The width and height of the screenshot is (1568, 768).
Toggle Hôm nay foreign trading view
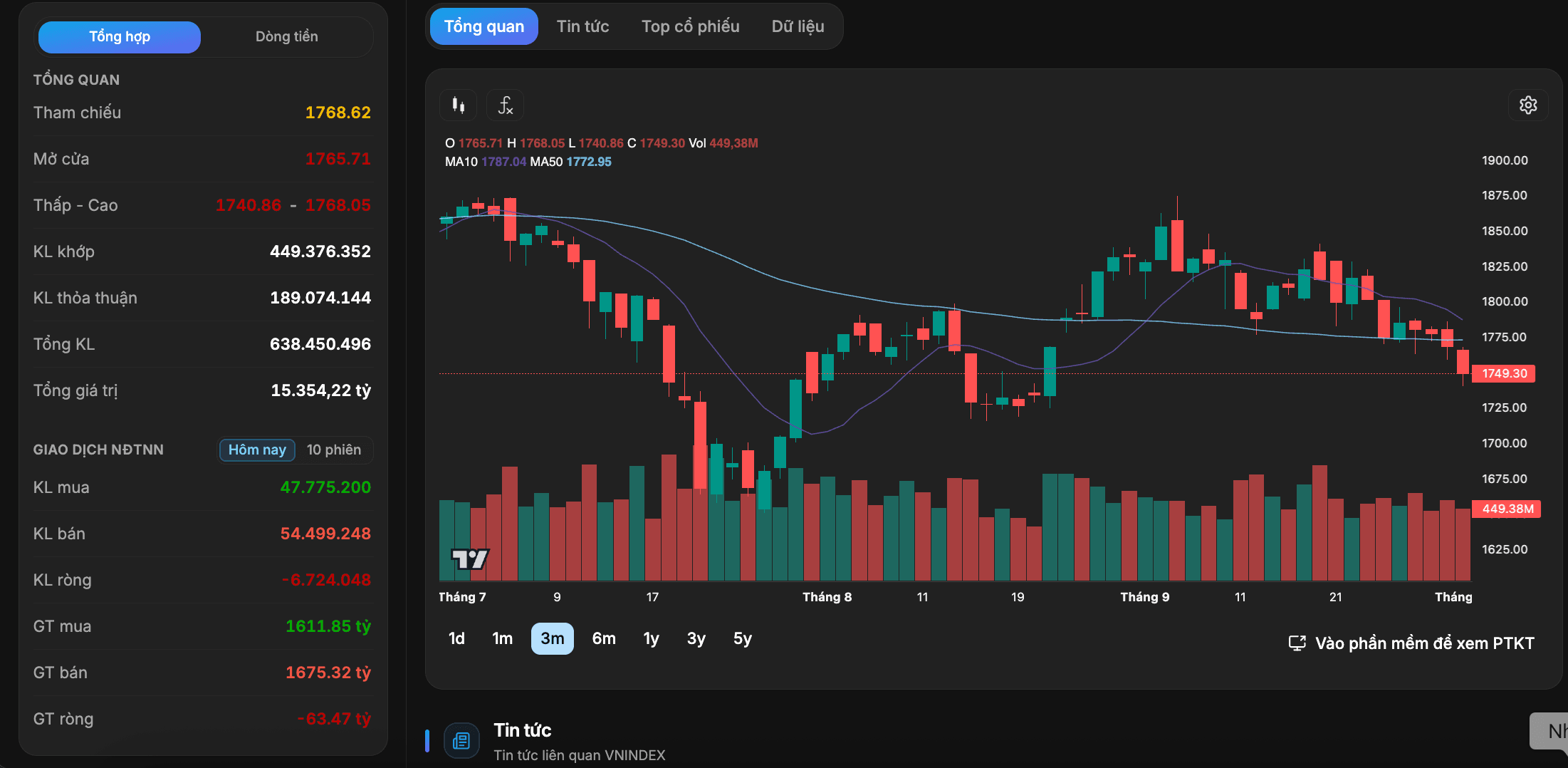coord(257,450)
